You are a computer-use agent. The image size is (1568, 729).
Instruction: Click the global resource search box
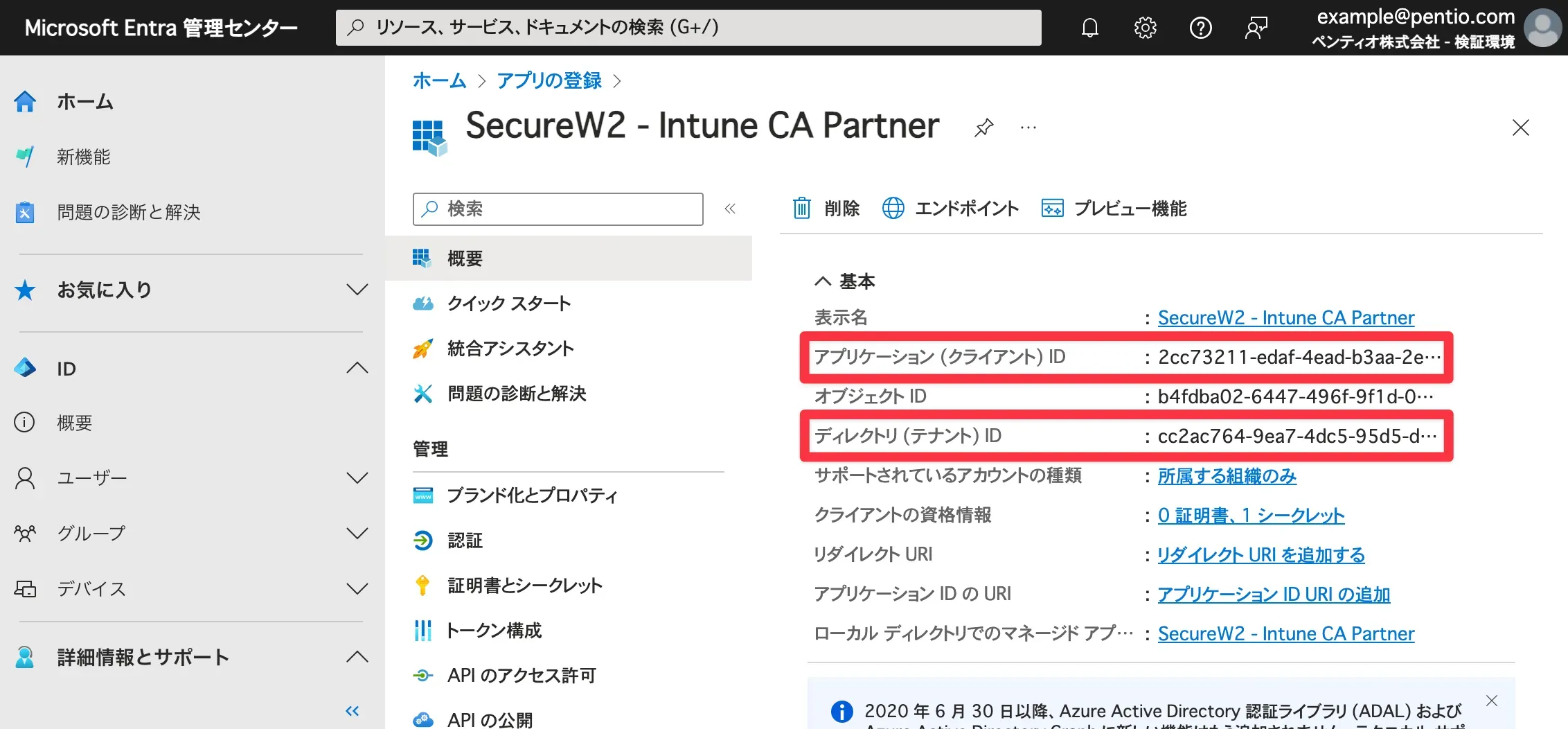pos(688,28)
